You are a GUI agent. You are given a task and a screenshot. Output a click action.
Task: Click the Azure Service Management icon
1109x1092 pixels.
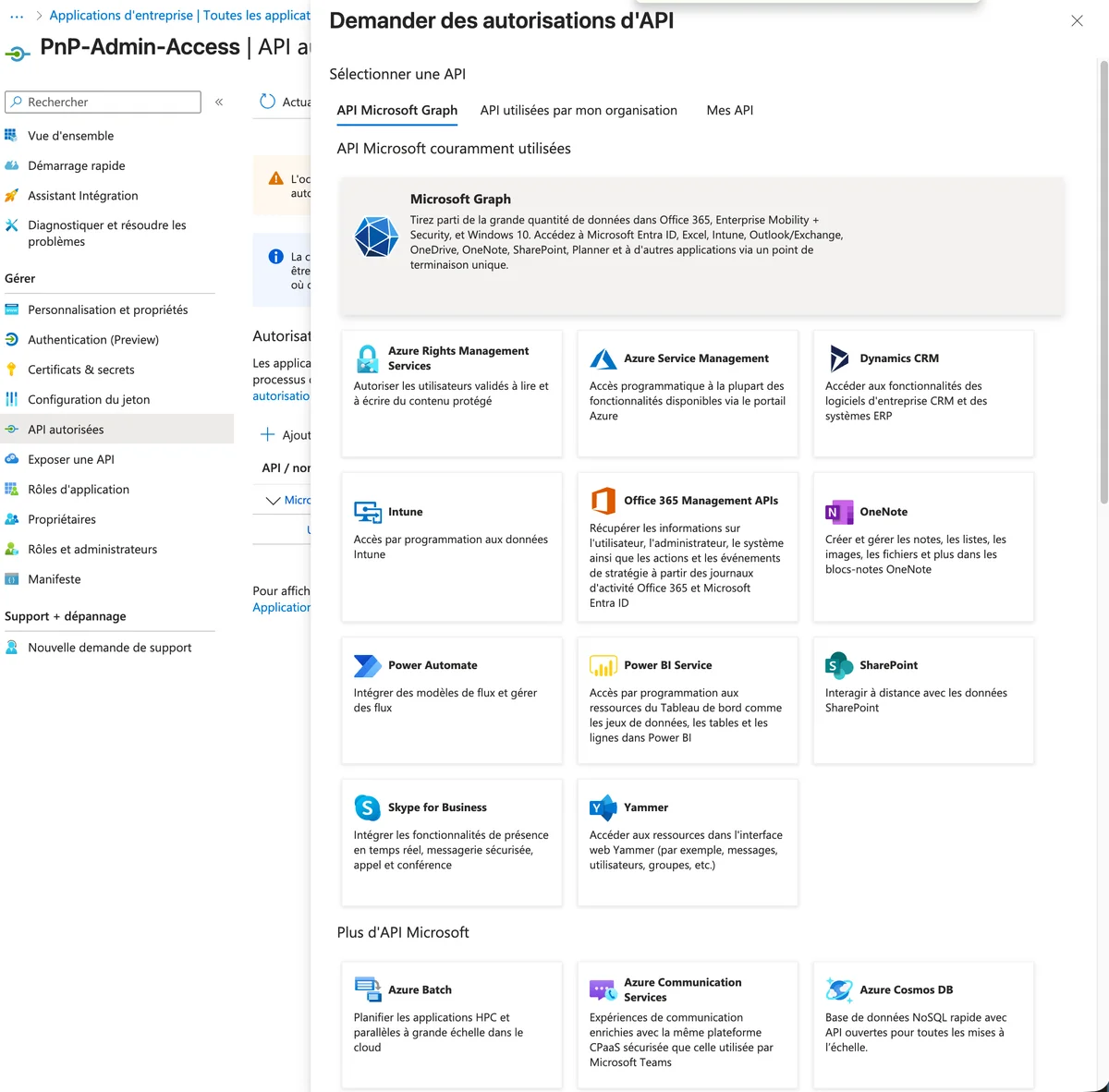point(603,358)
